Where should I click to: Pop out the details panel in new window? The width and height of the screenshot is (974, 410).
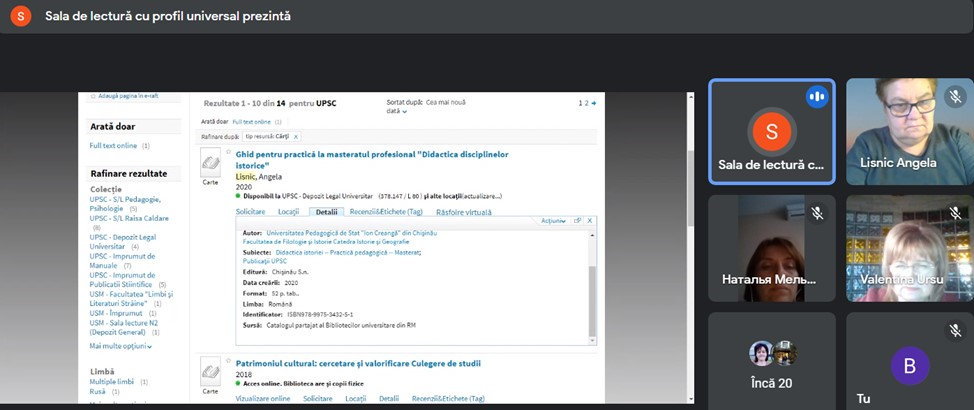point(577,221)
